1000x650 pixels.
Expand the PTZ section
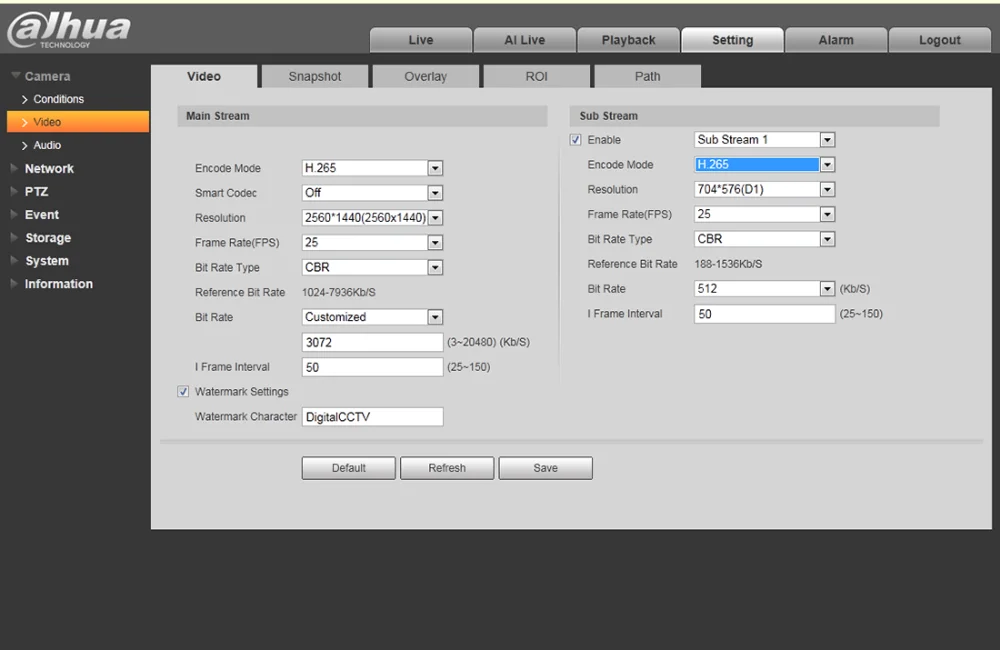[29, 191]
